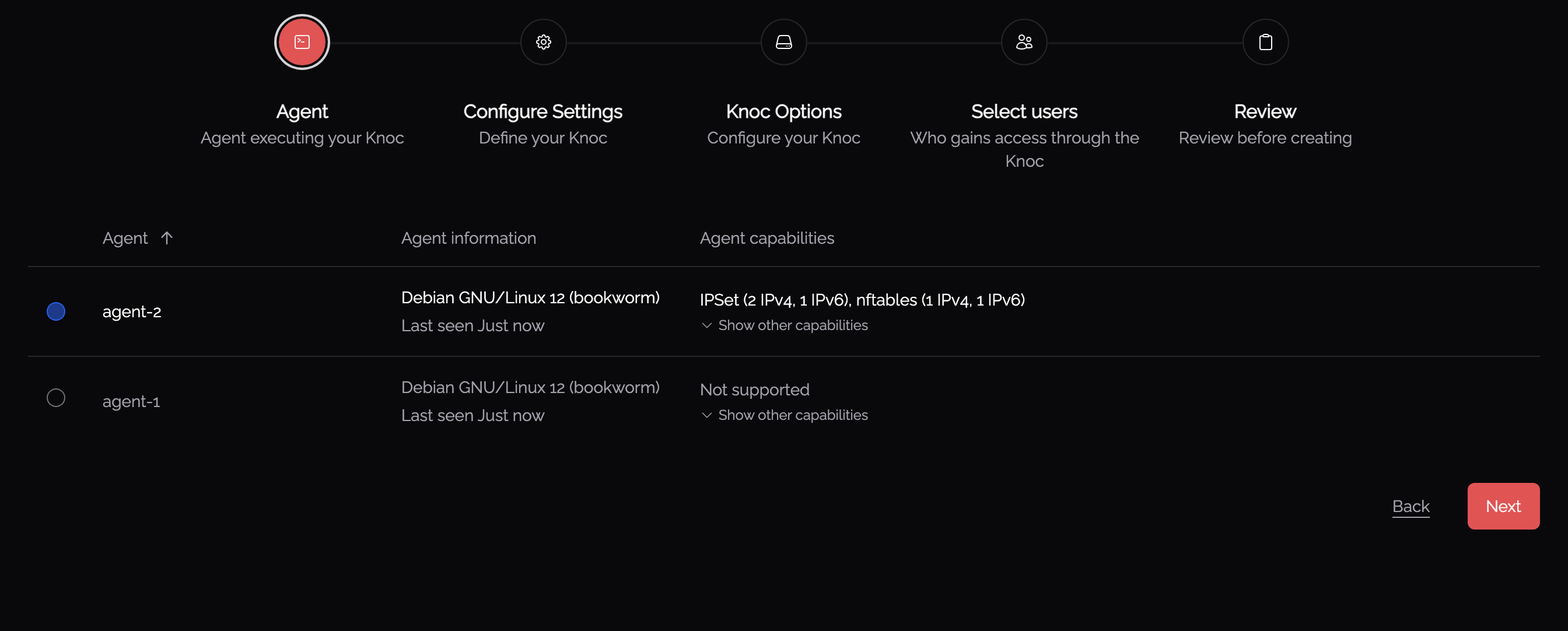The width and height of the screenshot is (1568, 631).
Task: Open the Knoc Options step label
Action: 783,112
